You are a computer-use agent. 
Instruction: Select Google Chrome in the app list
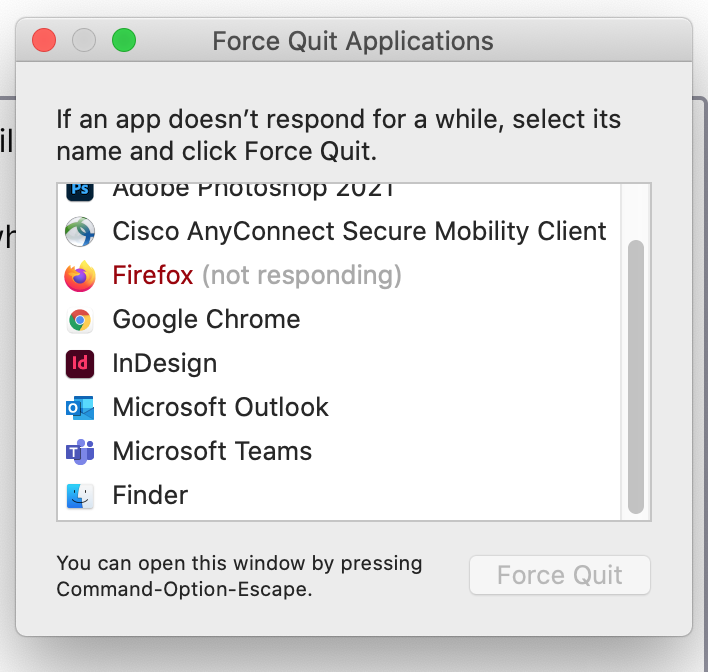click(x=339, y=320)
